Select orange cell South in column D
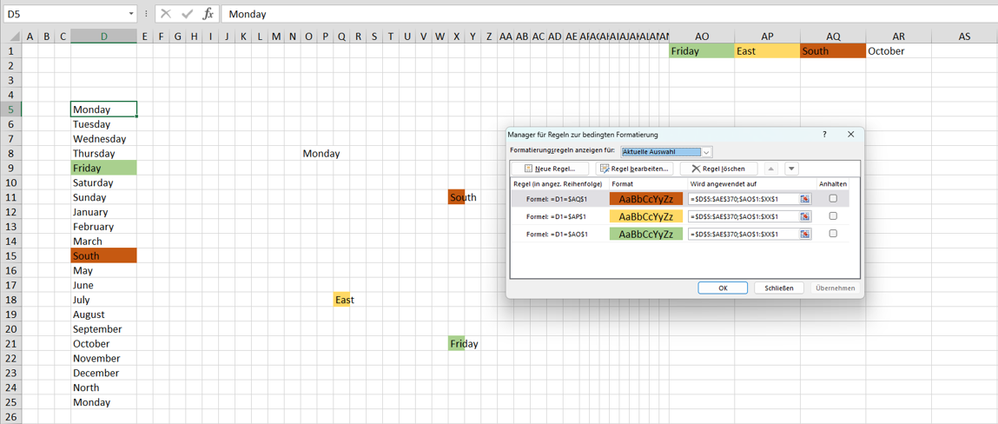 pyautogui.click(x=104, y=256)
